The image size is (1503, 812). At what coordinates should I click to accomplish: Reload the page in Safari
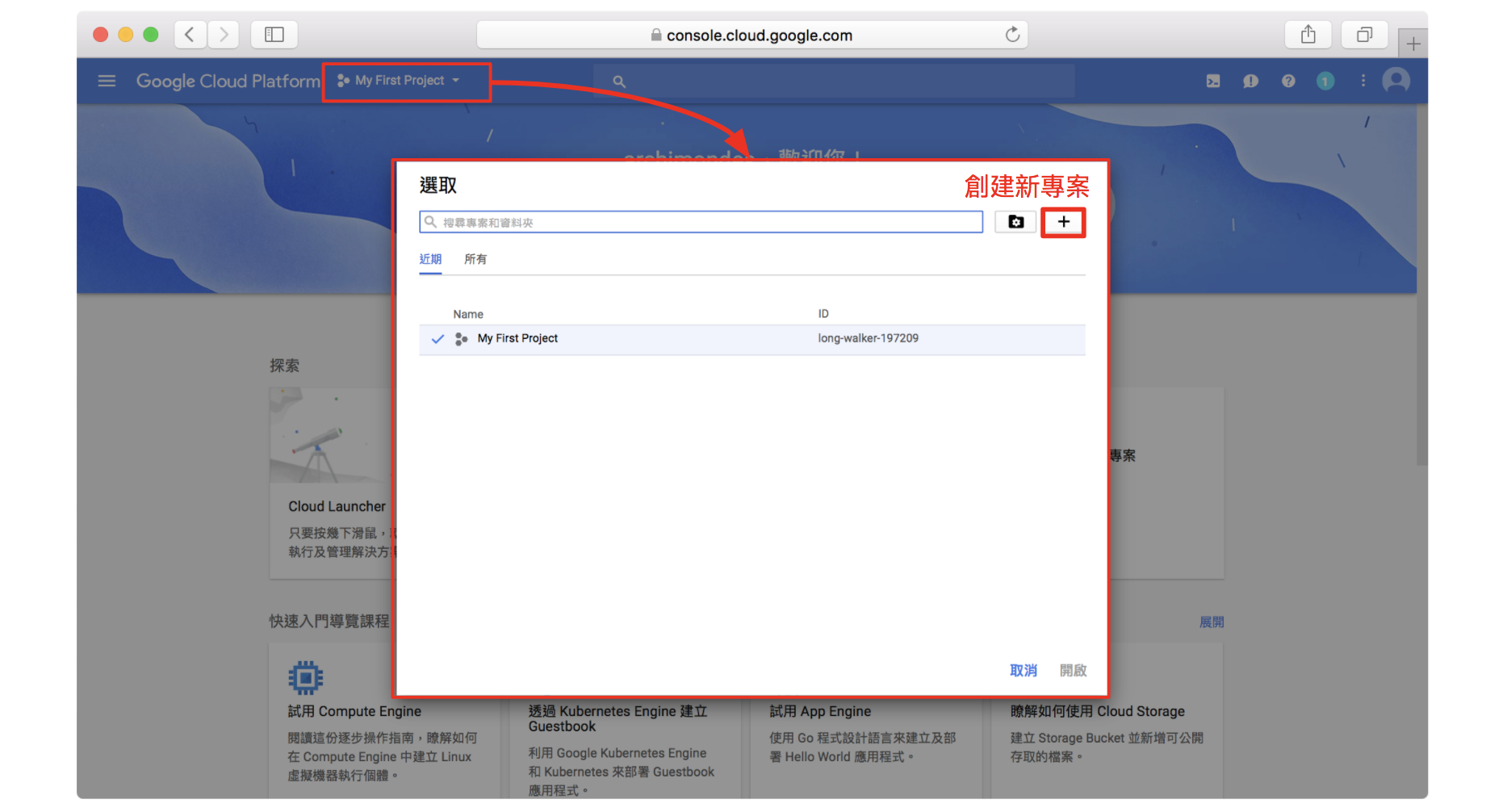point(1012,35)
